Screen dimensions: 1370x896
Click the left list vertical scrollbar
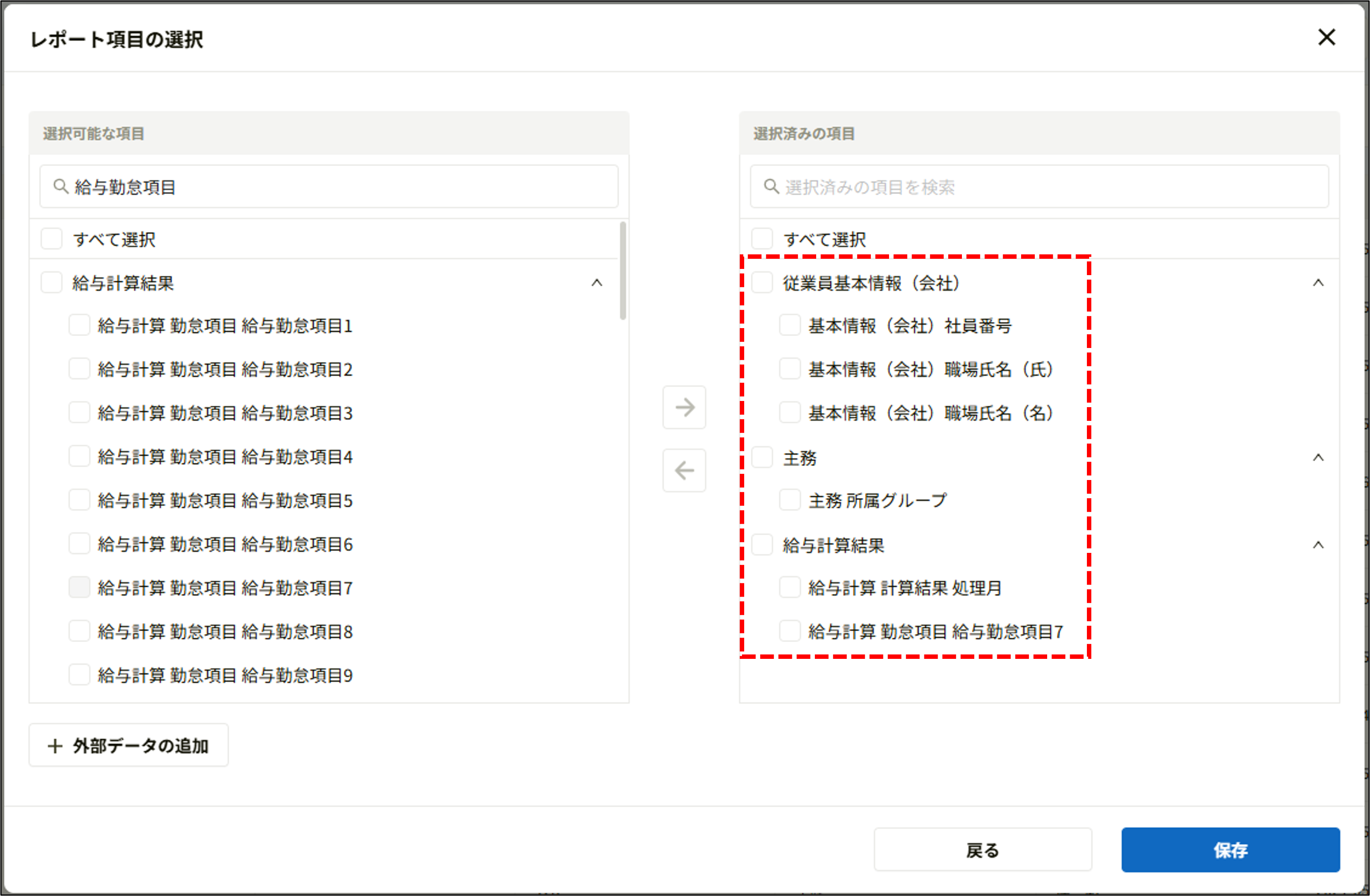pyautogui.click(x=622, y=270)
